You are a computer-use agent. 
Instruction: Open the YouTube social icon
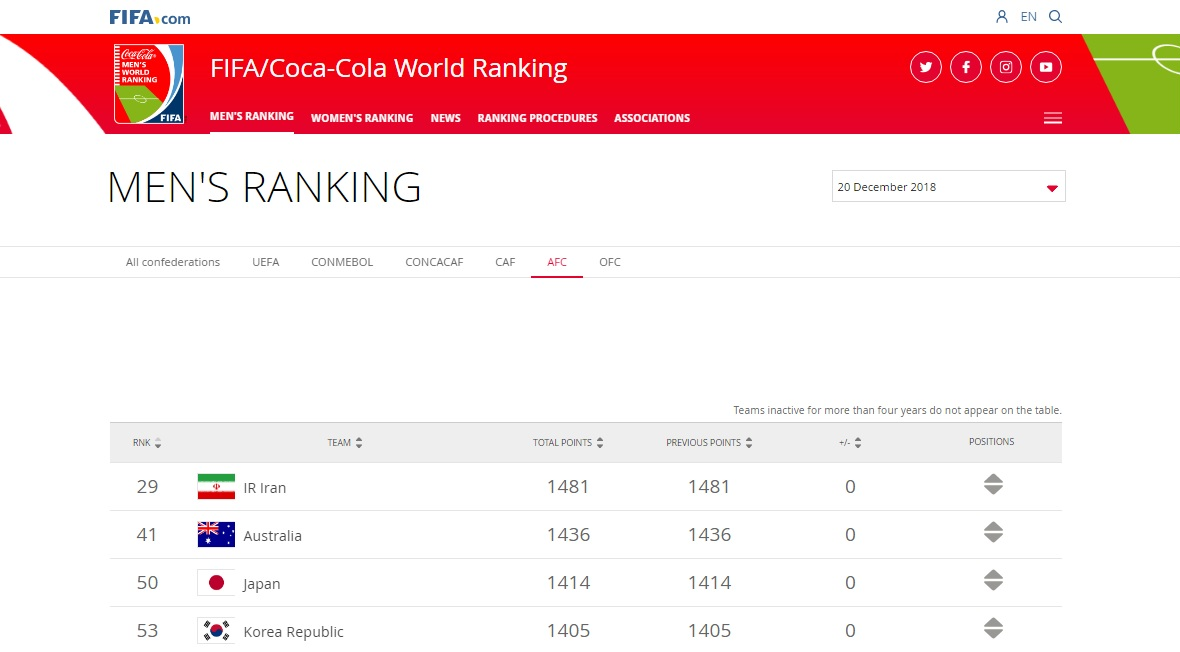(1046, 67)
